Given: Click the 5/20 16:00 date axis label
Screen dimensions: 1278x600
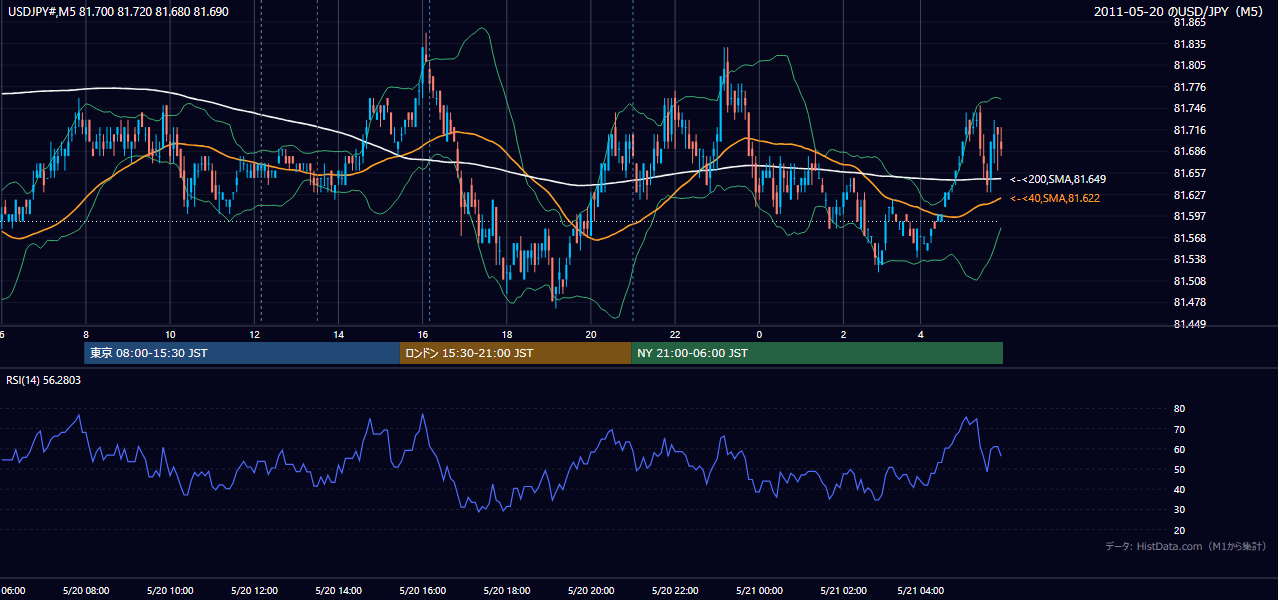Looking at the screenshot, I should click(x=422, y=591).
